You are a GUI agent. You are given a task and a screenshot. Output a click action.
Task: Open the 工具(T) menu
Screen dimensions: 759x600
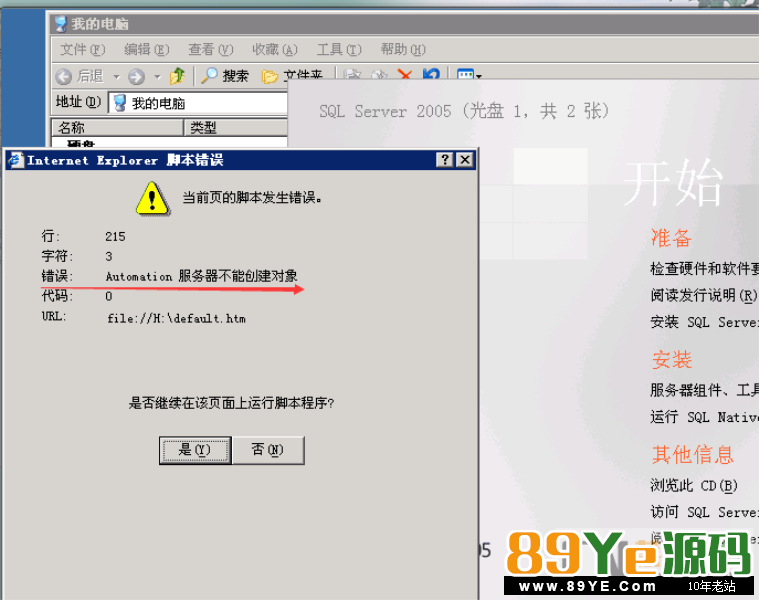click(x=339, y=49)
